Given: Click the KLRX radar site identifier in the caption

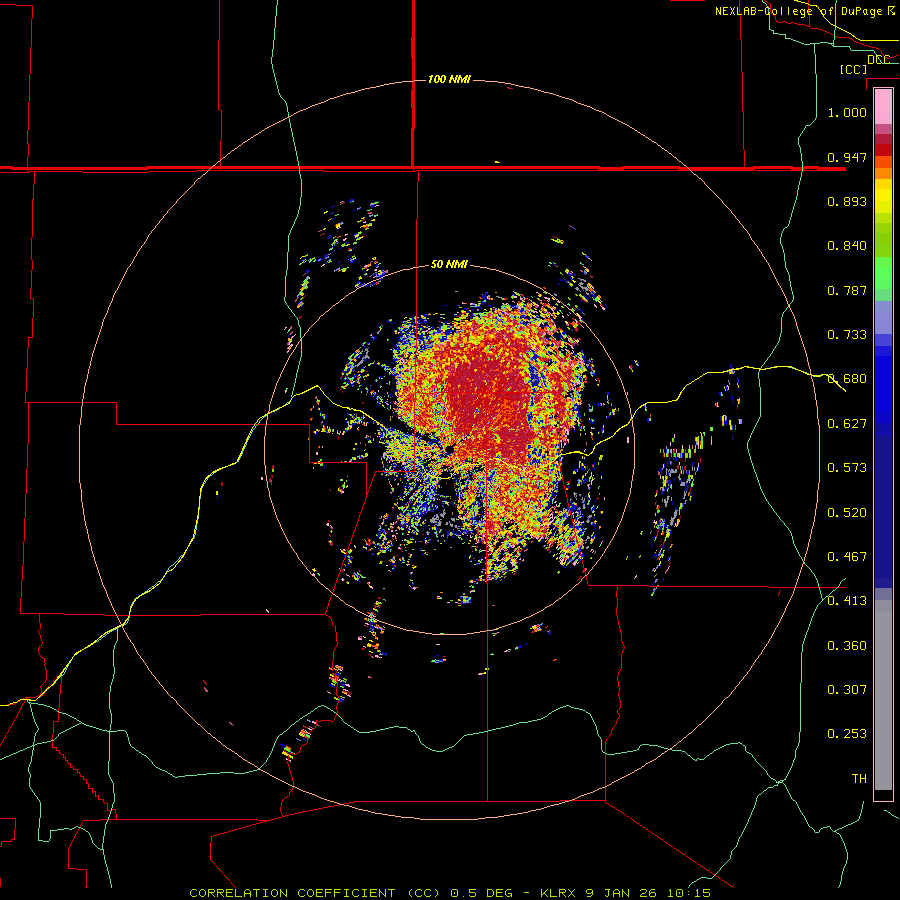Looking at the screenshot, I should (x=557, y=893).
